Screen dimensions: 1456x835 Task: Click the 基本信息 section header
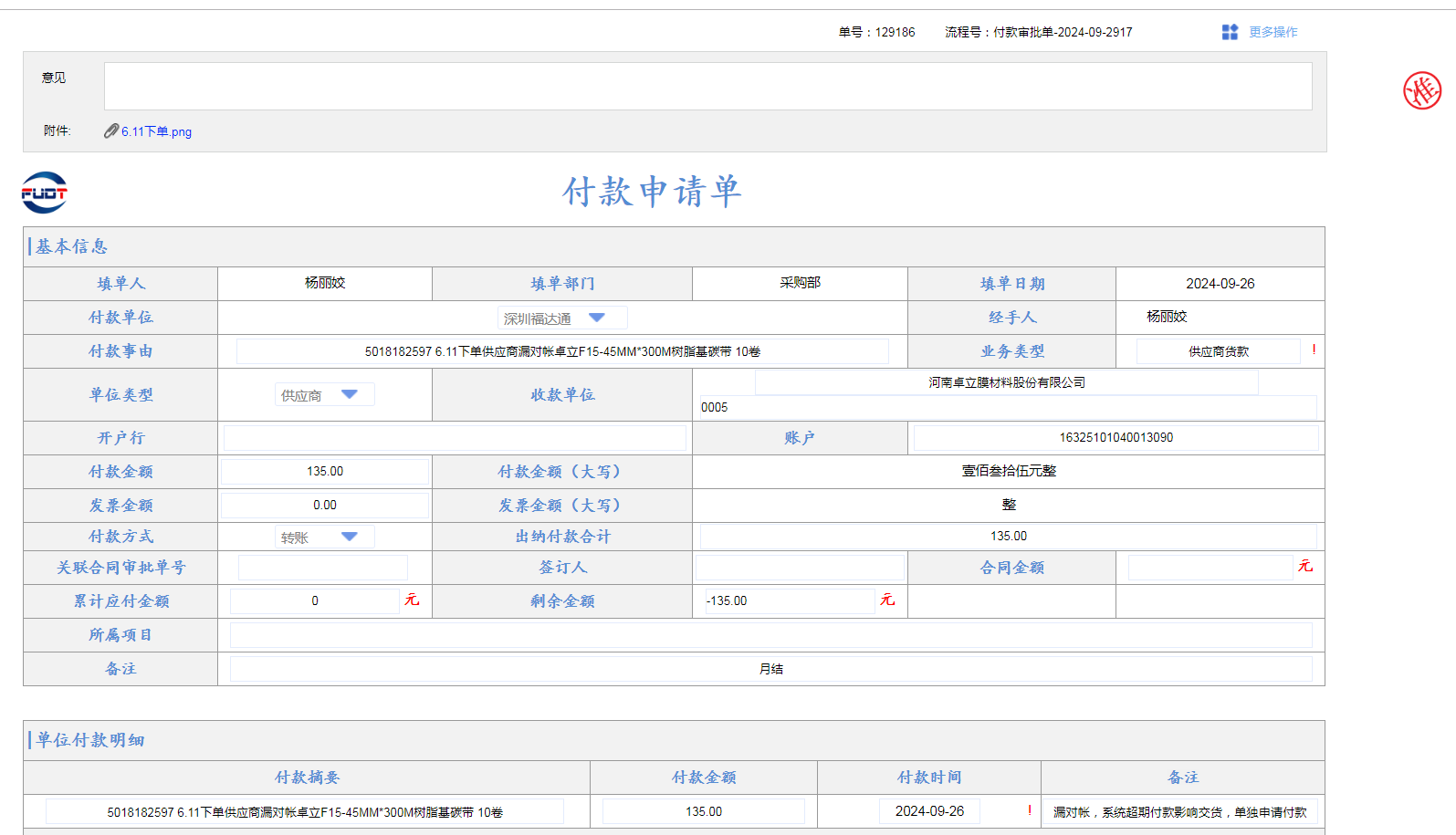[71, 246]
